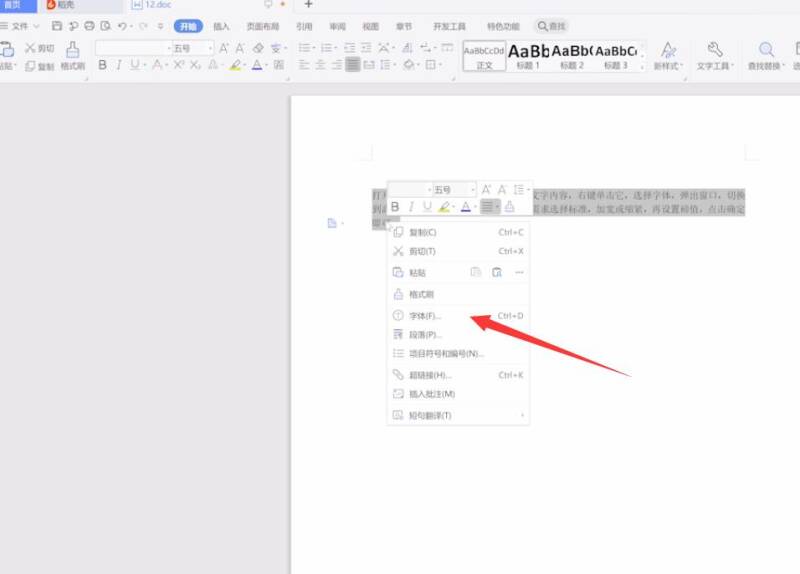Screen dimensions: 800x574
Task: Open the ribbon font size 五号 dropdown
Action: [210, 48]
